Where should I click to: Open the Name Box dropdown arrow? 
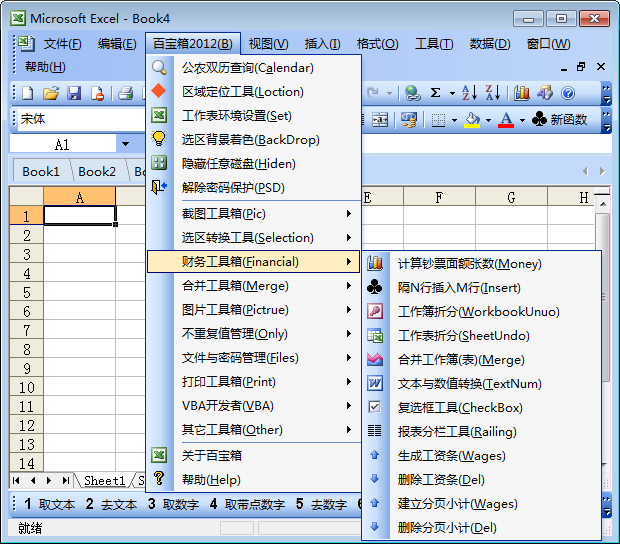tap(125, 144)
